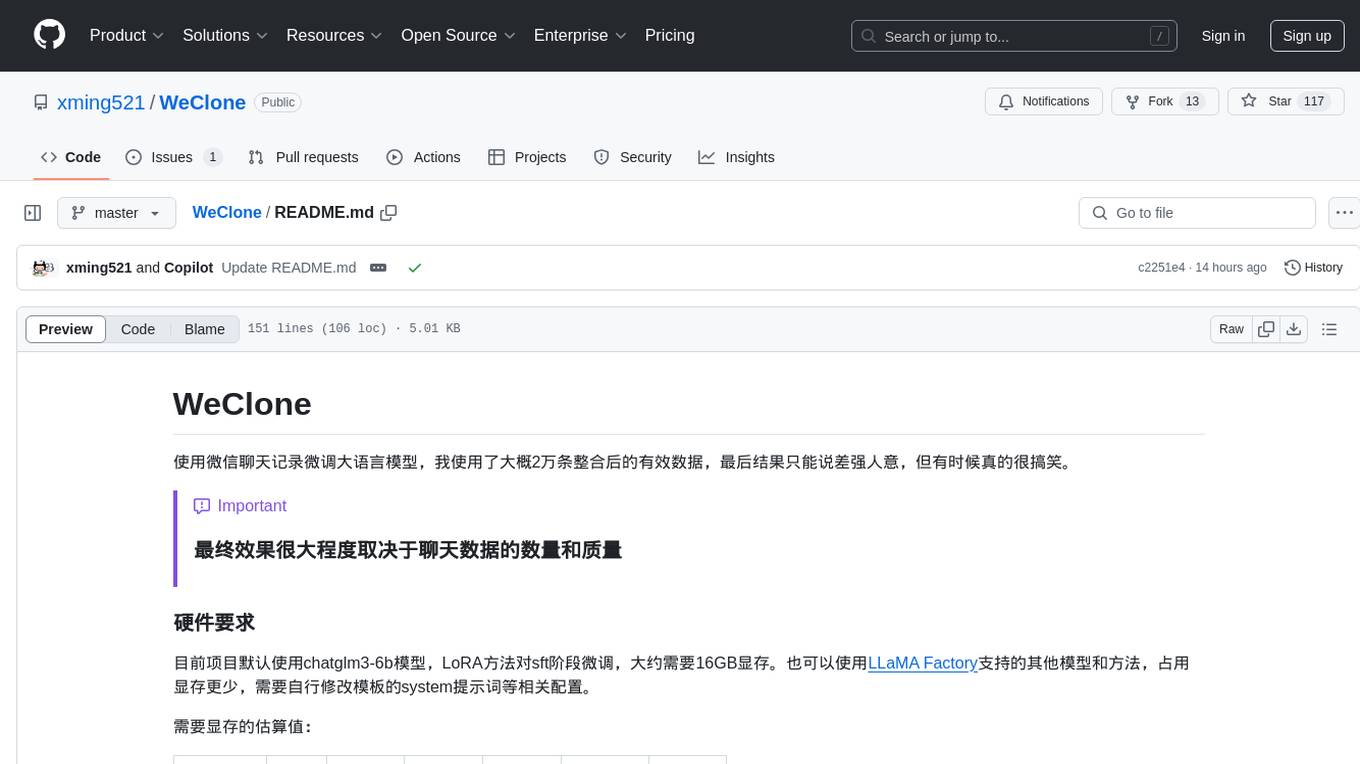The height and width of the screenshot is (764, 1360).
Task: Click the Issues count badge 1
Action: 212,157
